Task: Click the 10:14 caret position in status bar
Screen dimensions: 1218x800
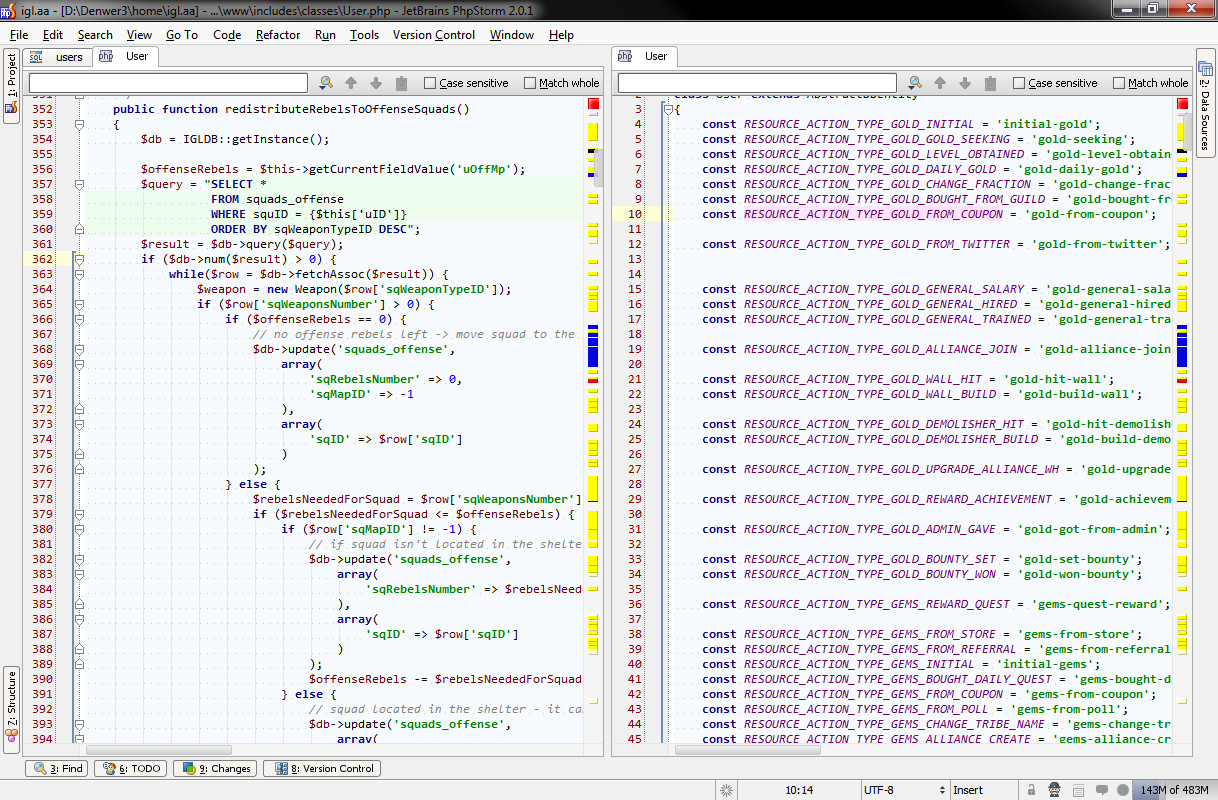Action: (799, 790)
